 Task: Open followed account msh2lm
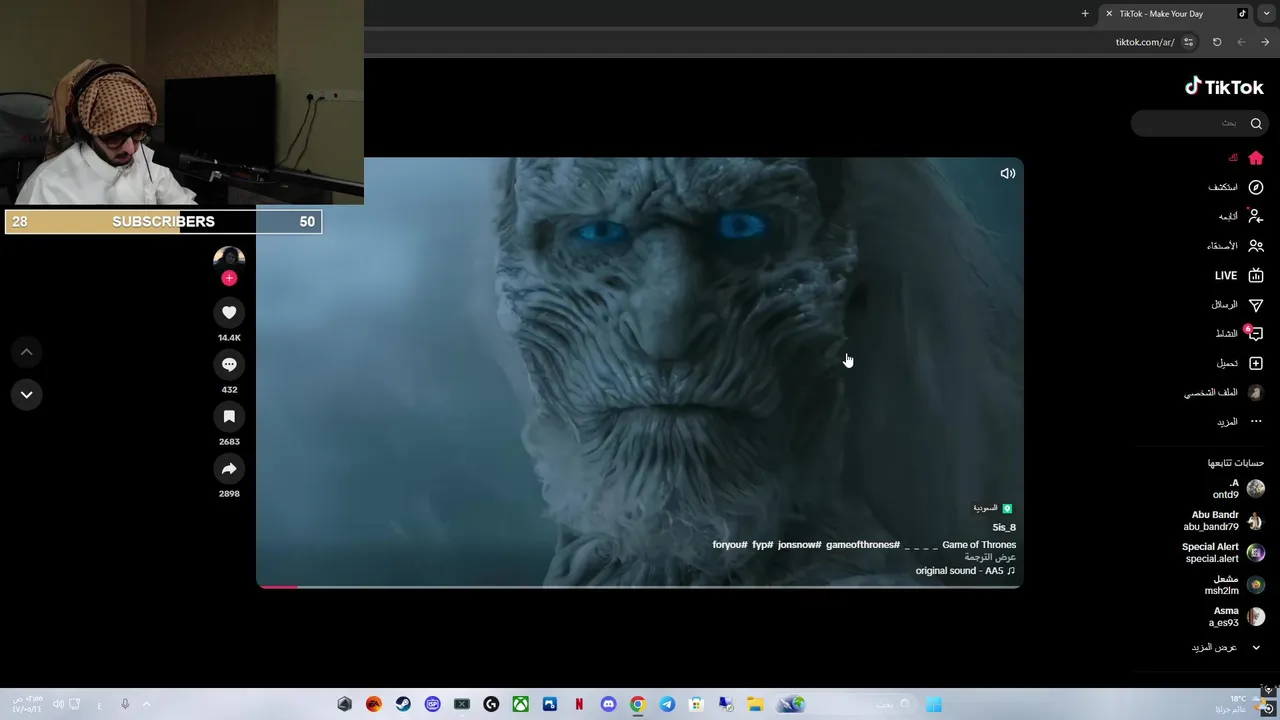pyautogui.click(x=1234, y=585)
